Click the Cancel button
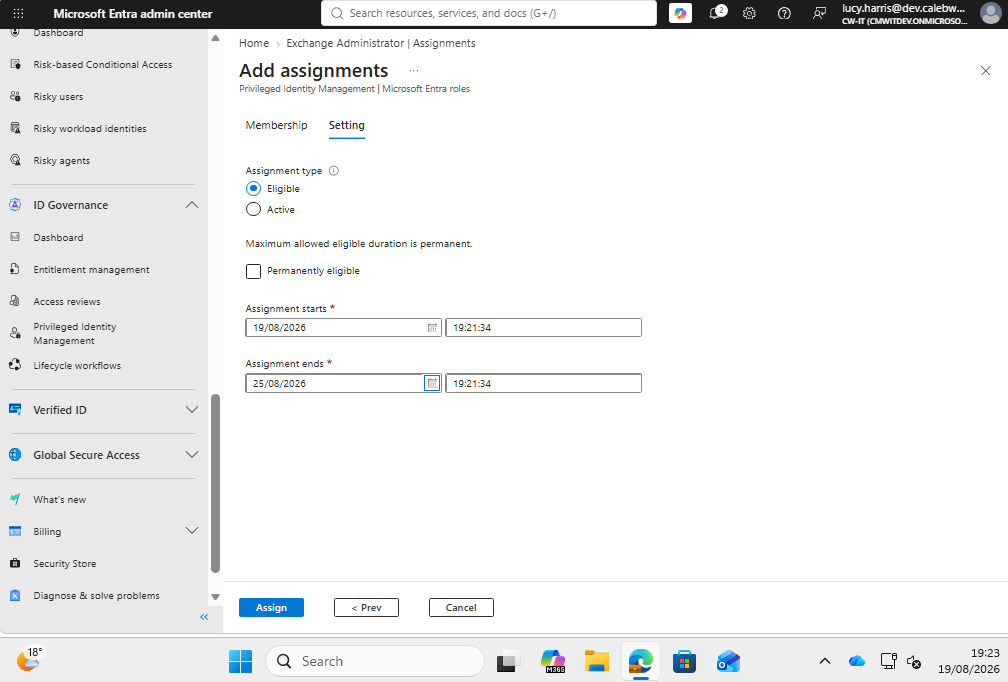The height and width of the screenshot is (682, 1008). coord(461,607)
